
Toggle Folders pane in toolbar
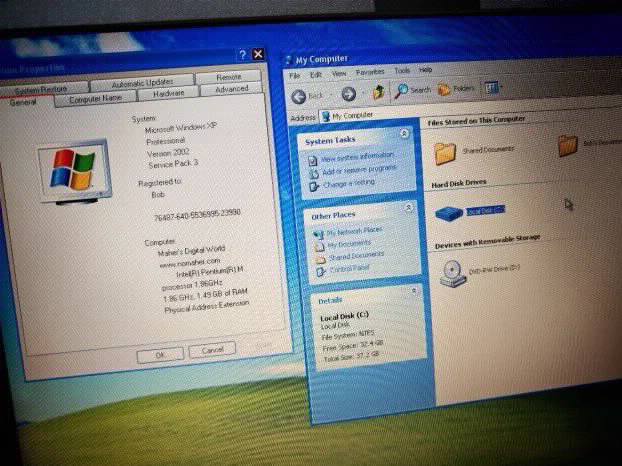pos(444,89)
